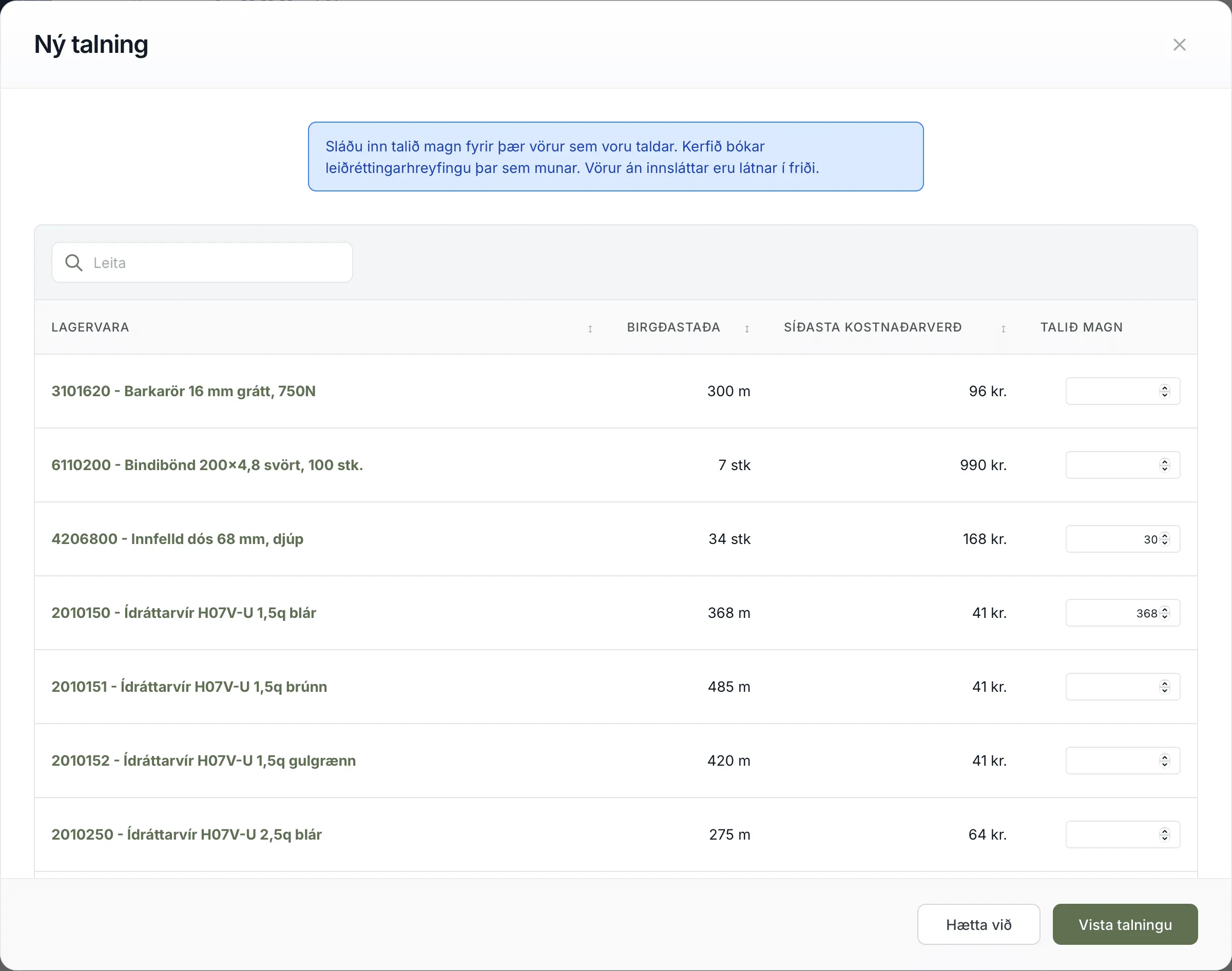The image size is (1232, 971).
Task: Click the 168 kr. cost price
Action: pos(985,539)
